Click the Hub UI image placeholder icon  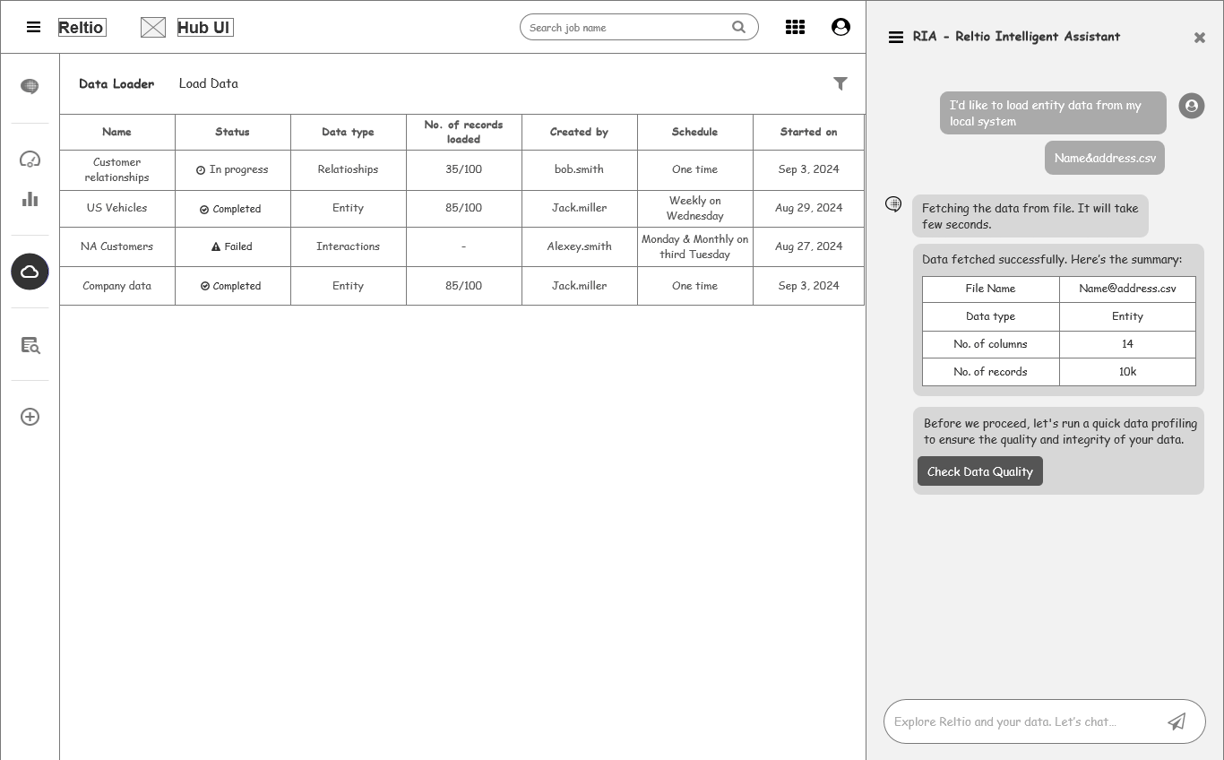[x=153, y=27]
